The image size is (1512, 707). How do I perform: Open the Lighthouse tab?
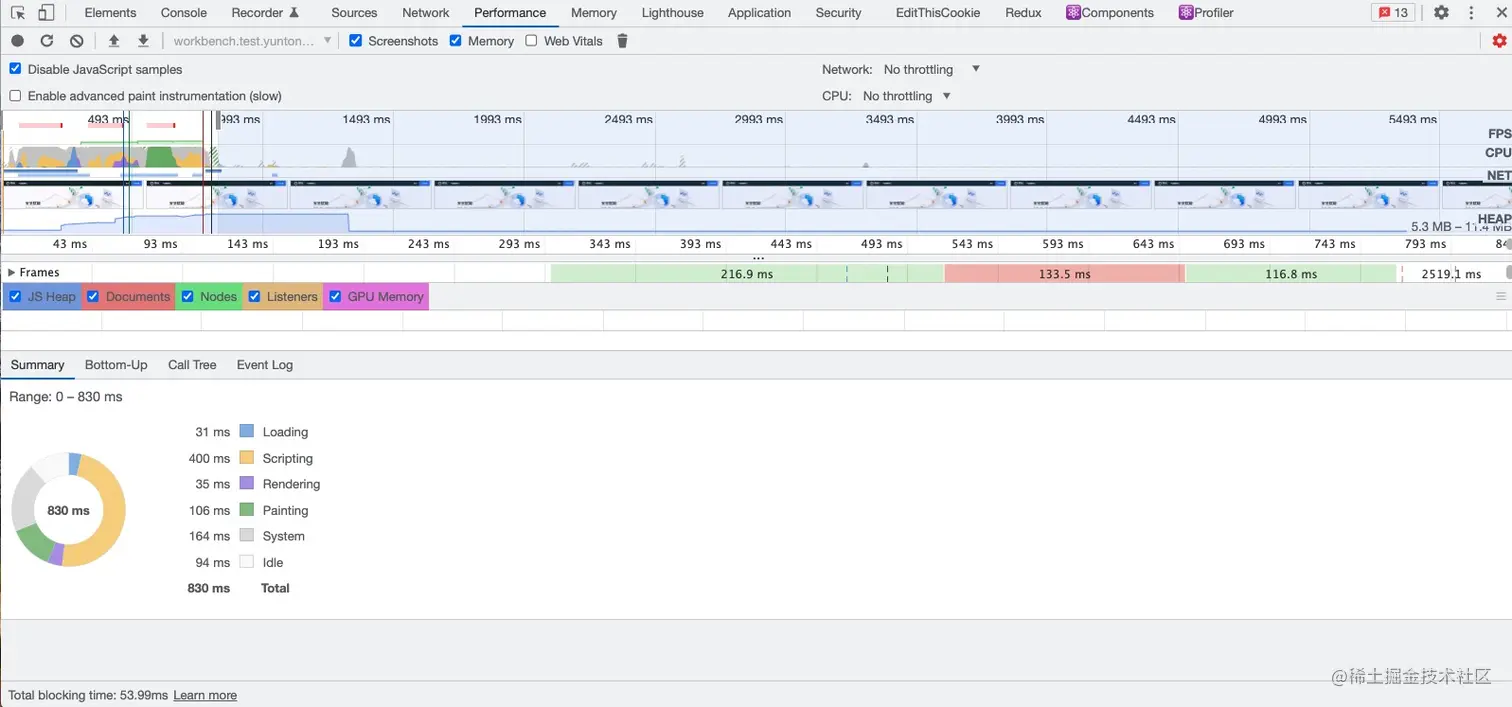672,13
